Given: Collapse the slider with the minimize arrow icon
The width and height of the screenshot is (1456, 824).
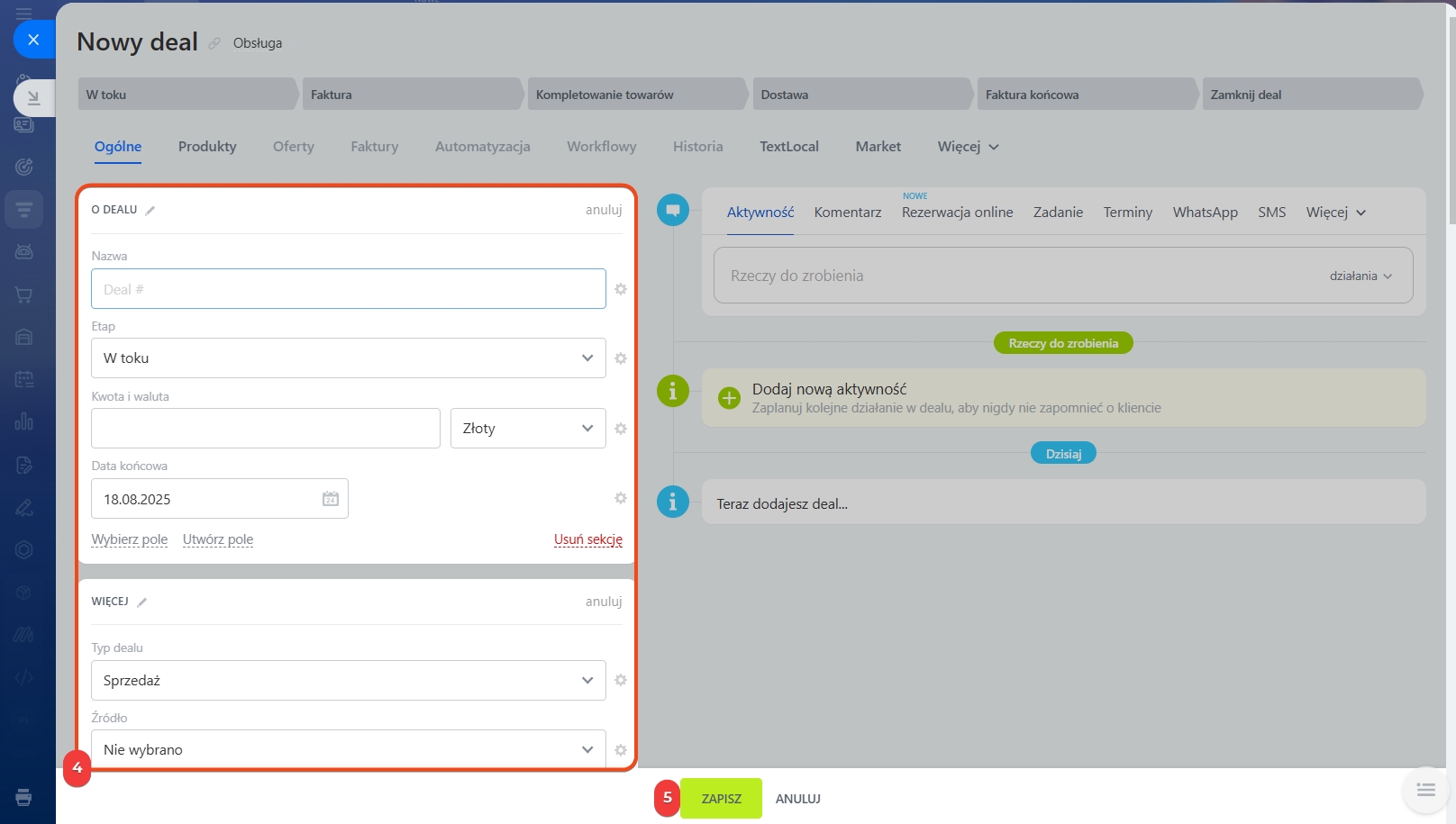Looking at the screenshot, I should point(33,97).
